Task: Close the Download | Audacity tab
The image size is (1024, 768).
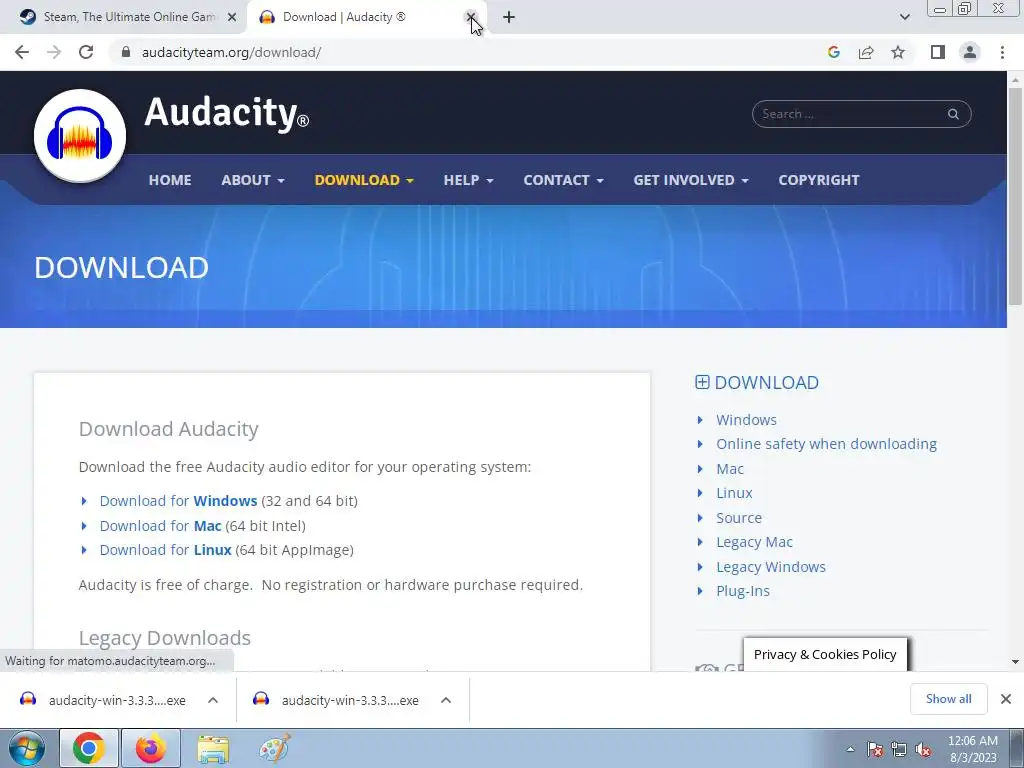Action: click(470, 17)
